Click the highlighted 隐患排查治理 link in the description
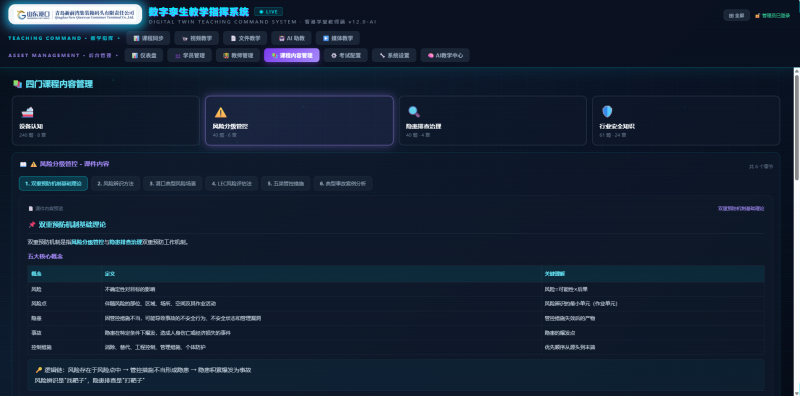 126,242
